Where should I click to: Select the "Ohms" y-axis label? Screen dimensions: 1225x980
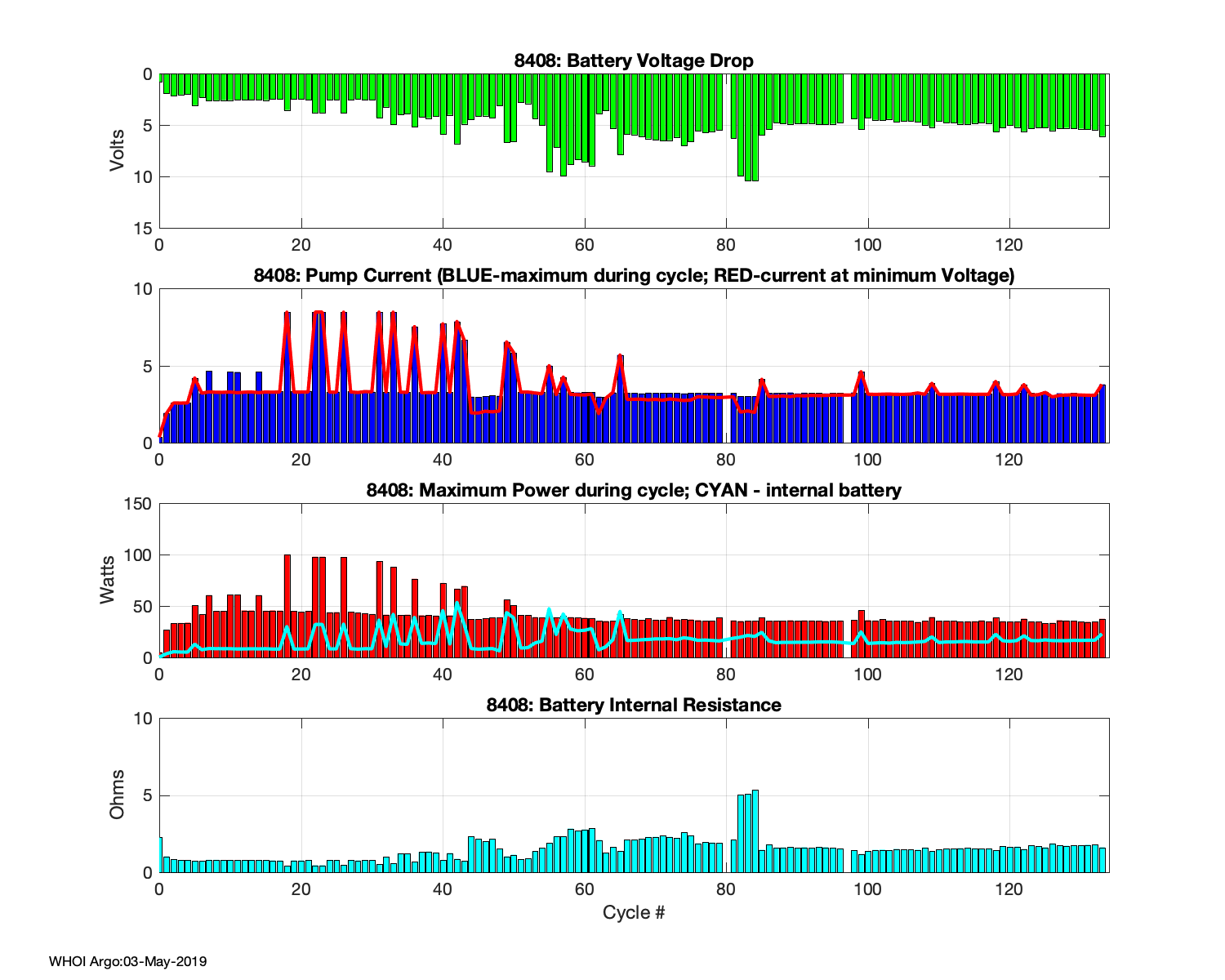pyautogui.click(x=118, y=795)
